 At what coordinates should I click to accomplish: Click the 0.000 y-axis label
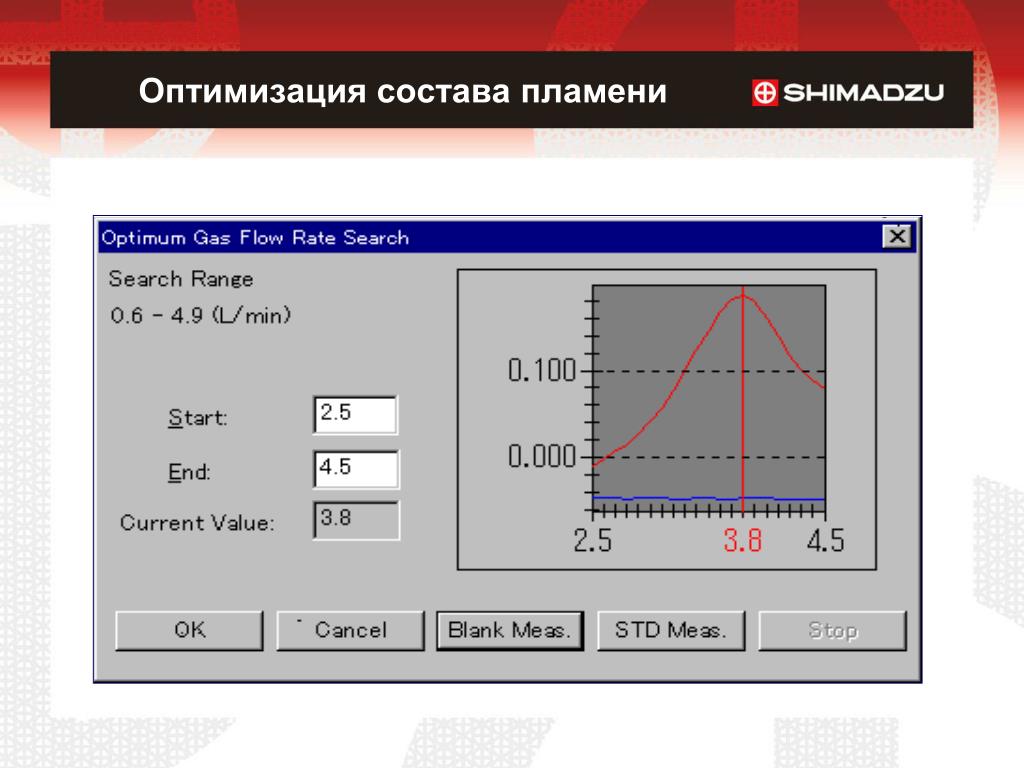(542, 456)
